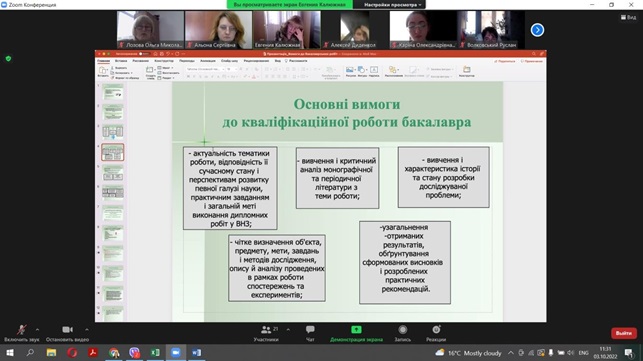This screenshot has height=361, width=643.
Task: Select slide 5 thumbnail in slide panel
Action: coord(113,173)
